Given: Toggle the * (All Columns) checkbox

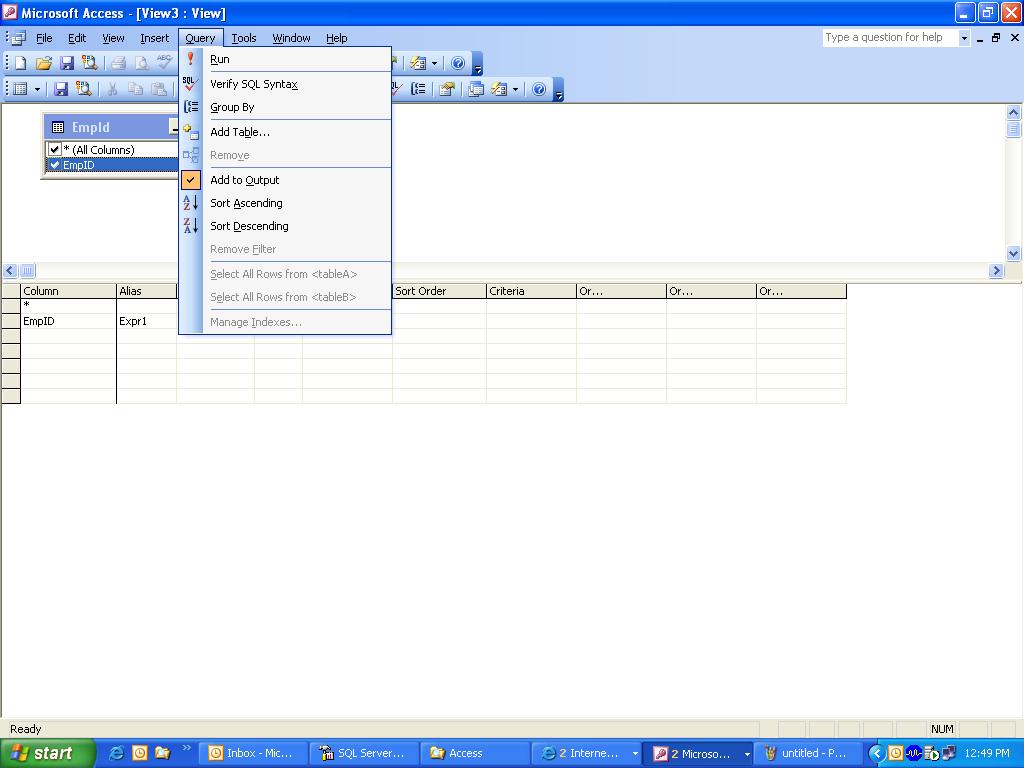Looking at the screenshot, I should click(x=55, y=150).
